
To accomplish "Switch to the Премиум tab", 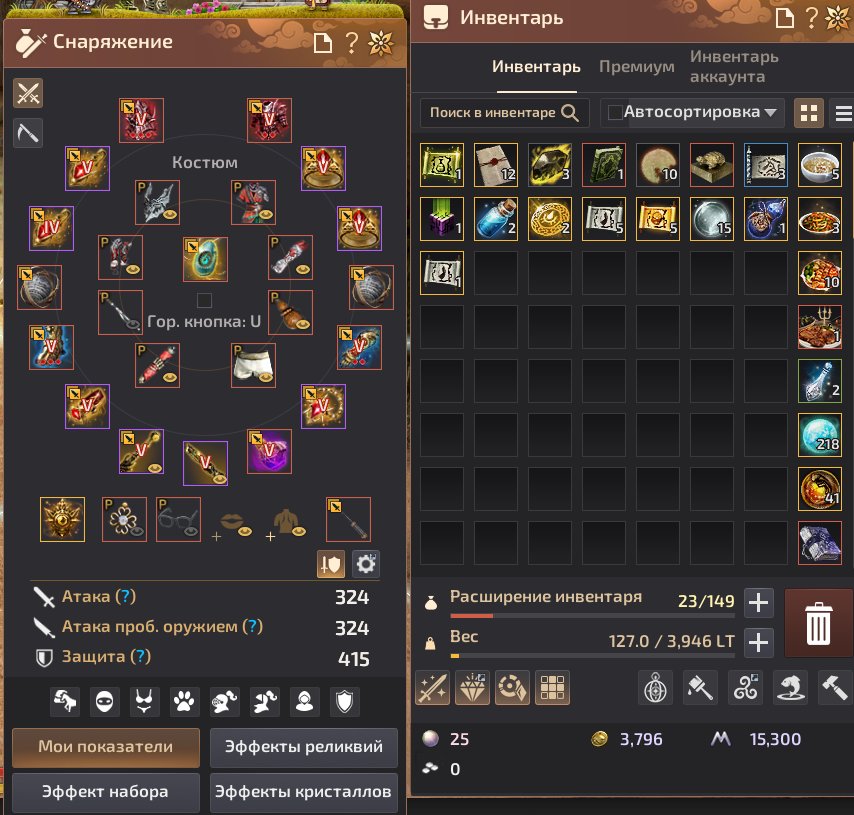I will (x=636, y=66).
